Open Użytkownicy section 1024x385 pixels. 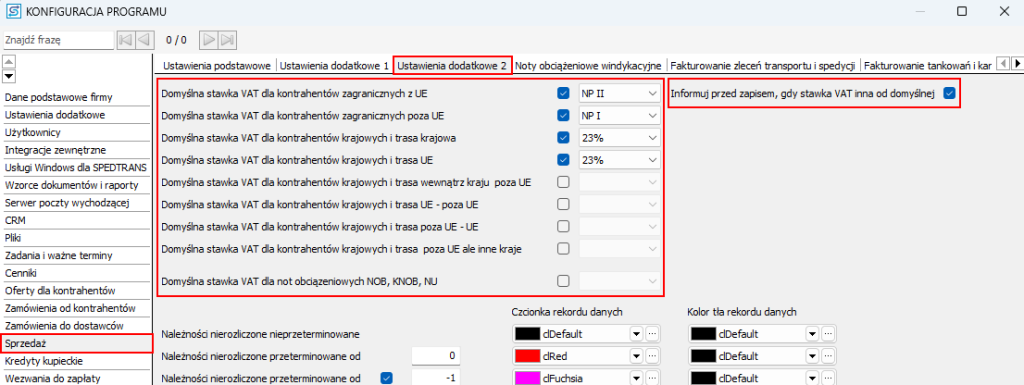77,132
